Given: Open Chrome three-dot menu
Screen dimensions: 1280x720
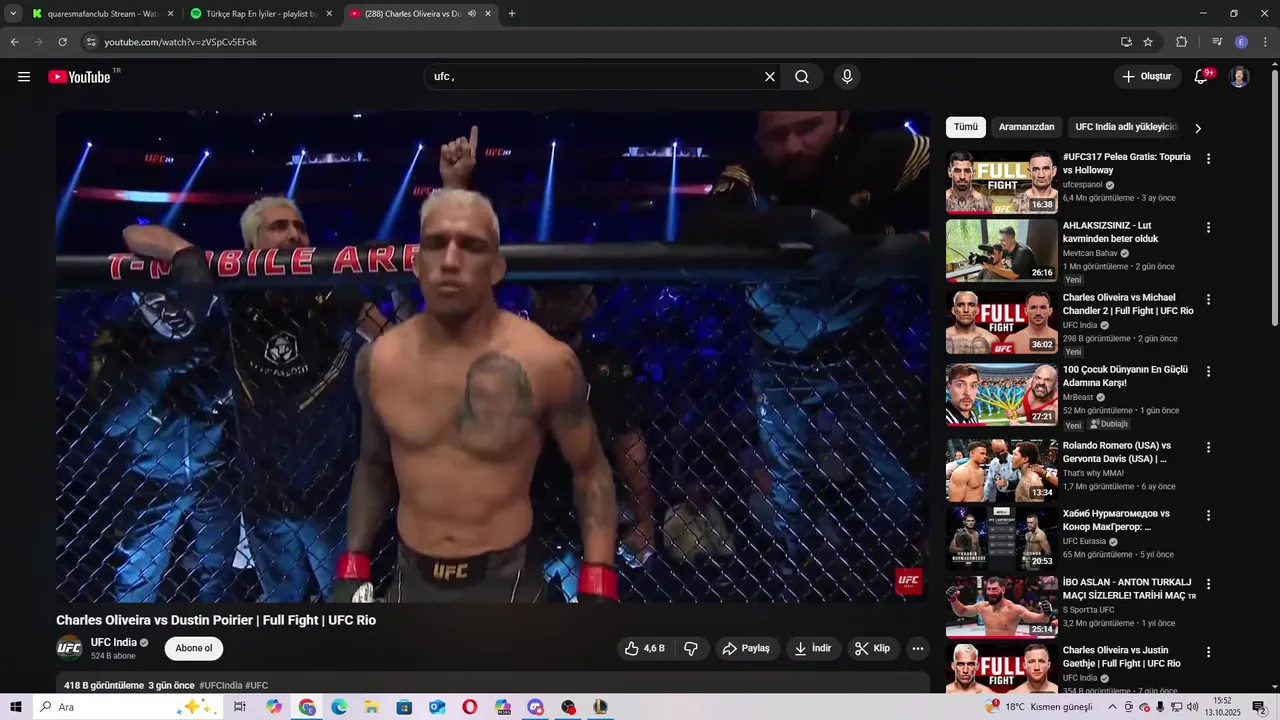Looking at the screenshot, I should coord(1264,42).
